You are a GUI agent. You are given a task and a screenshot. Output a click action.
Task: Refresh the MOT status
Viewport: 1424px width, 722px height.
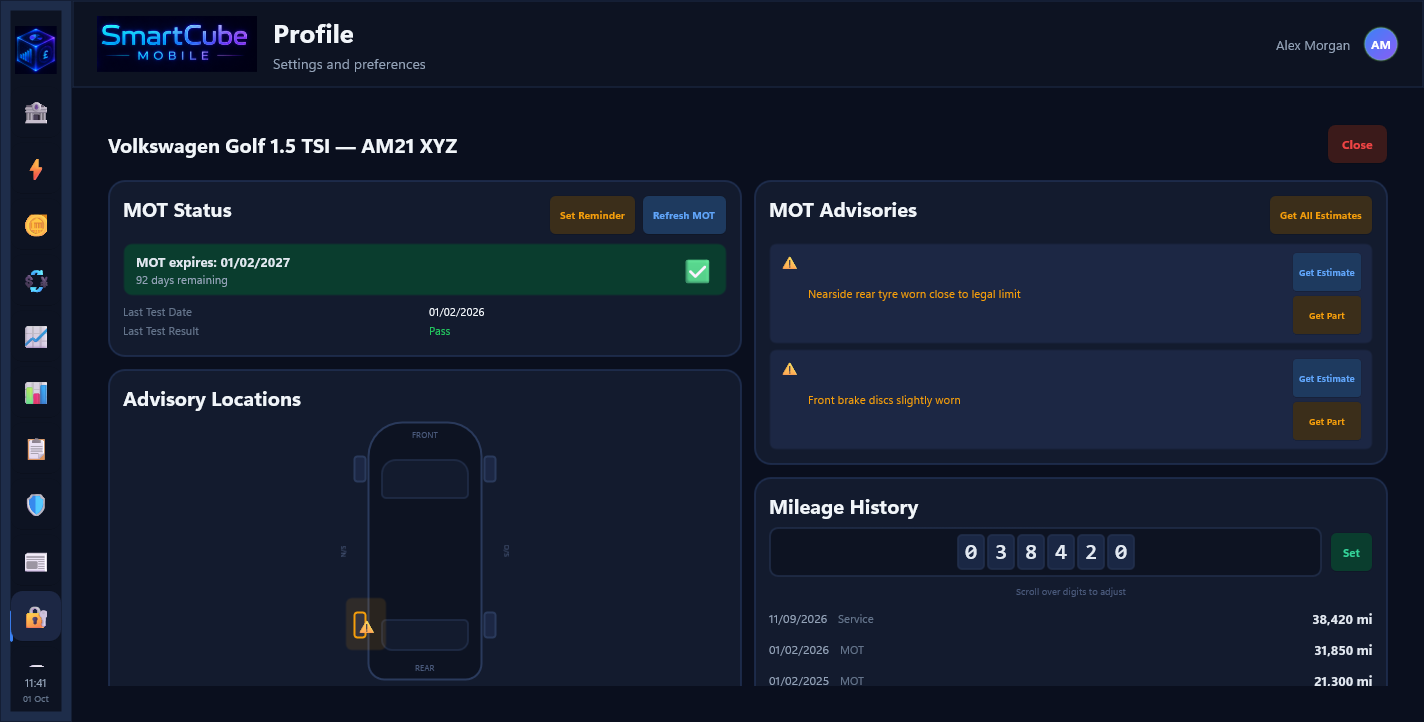(x=684, y=215)
